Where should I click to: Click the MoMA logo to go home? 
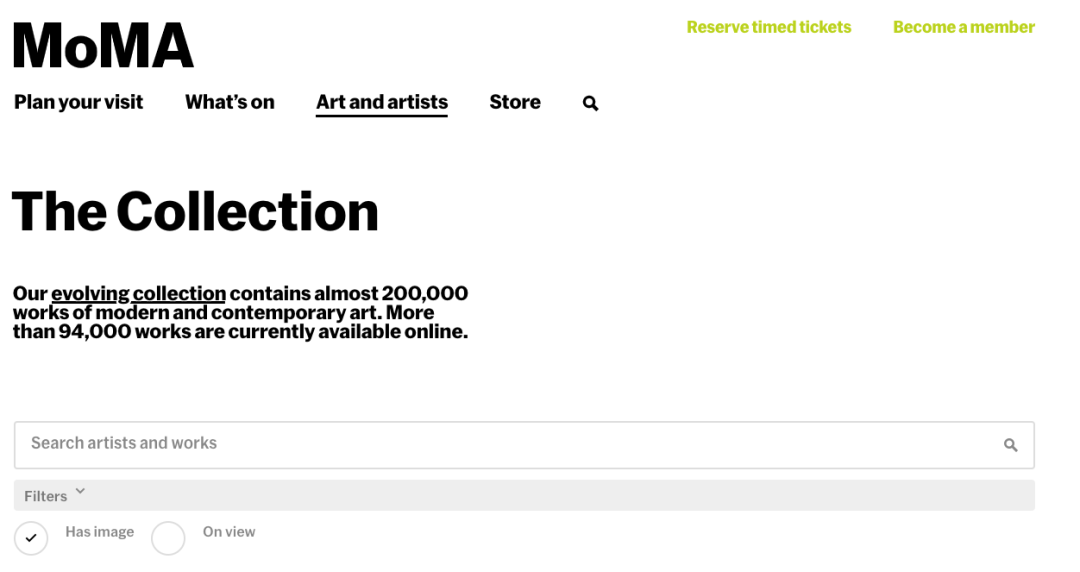point(103,45)
